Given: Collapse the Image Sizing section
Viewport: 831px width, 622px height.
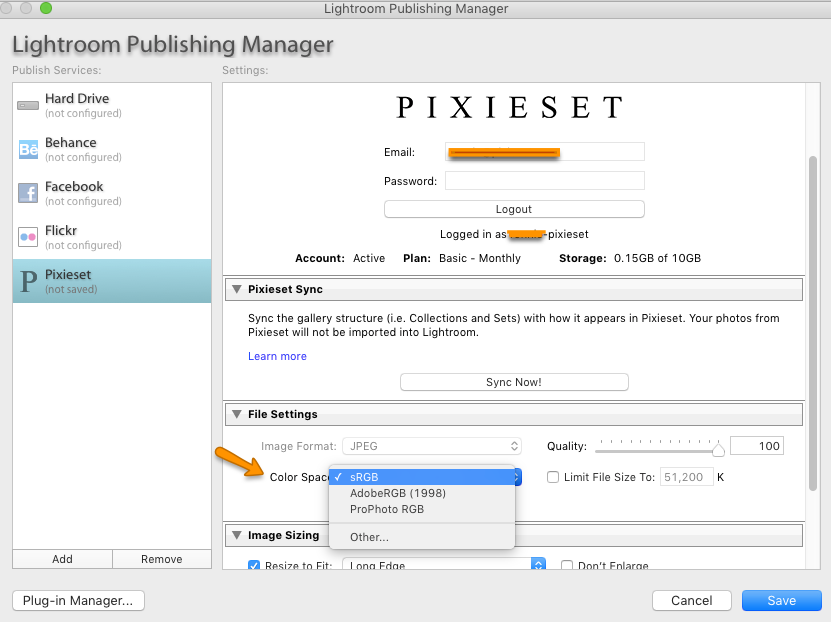Looking at the screenshot, I should tap(237, 535).
